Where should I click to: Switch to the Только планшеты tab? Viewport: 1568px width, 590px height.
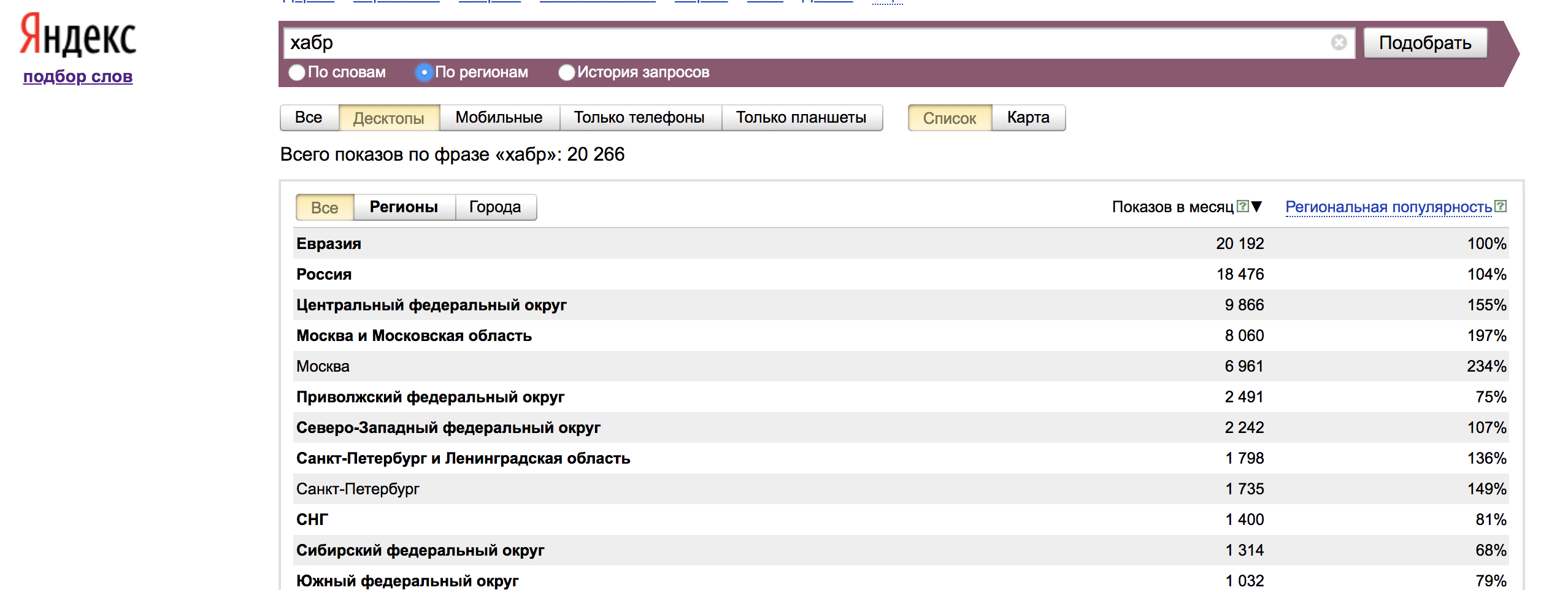pos(802,118)
